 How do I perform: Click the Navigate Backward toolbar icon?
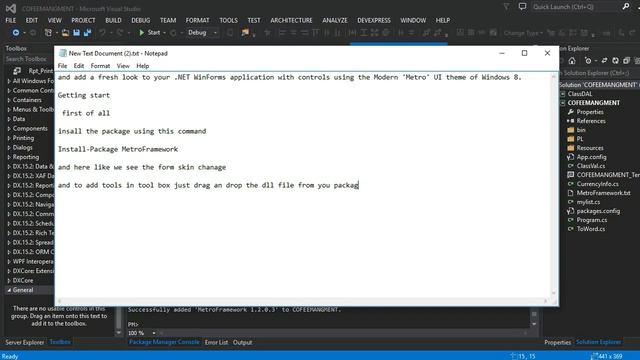point(16,33)
